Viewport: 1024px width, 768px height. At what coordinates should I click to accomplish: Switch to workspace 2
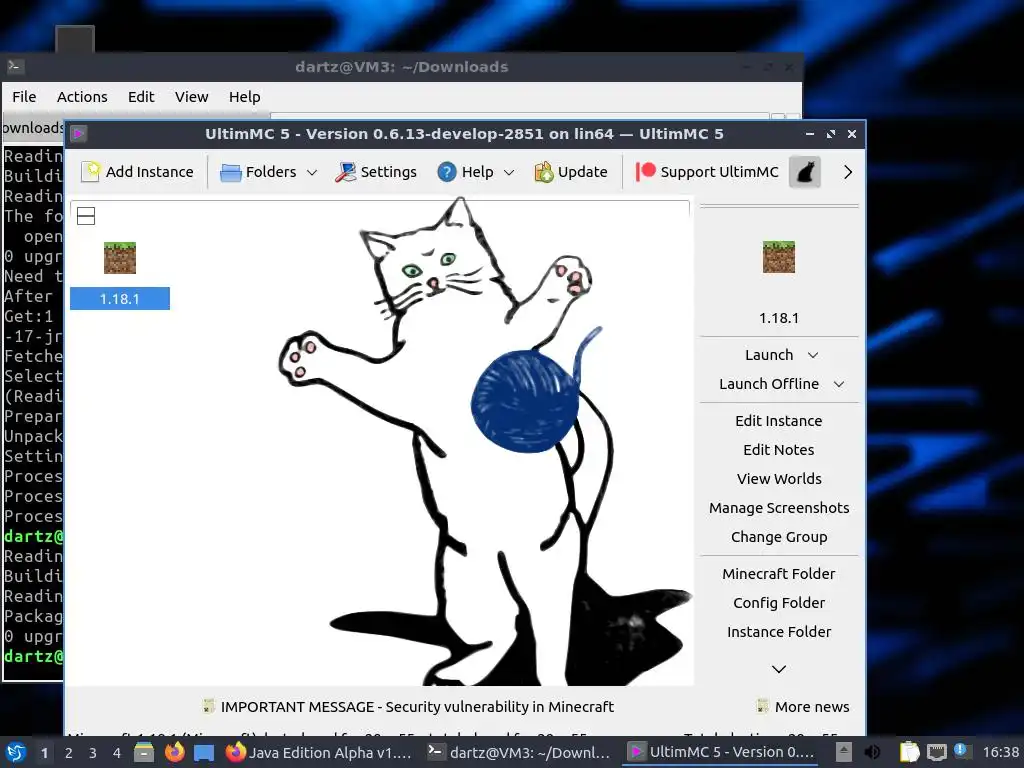coord(69,753)
